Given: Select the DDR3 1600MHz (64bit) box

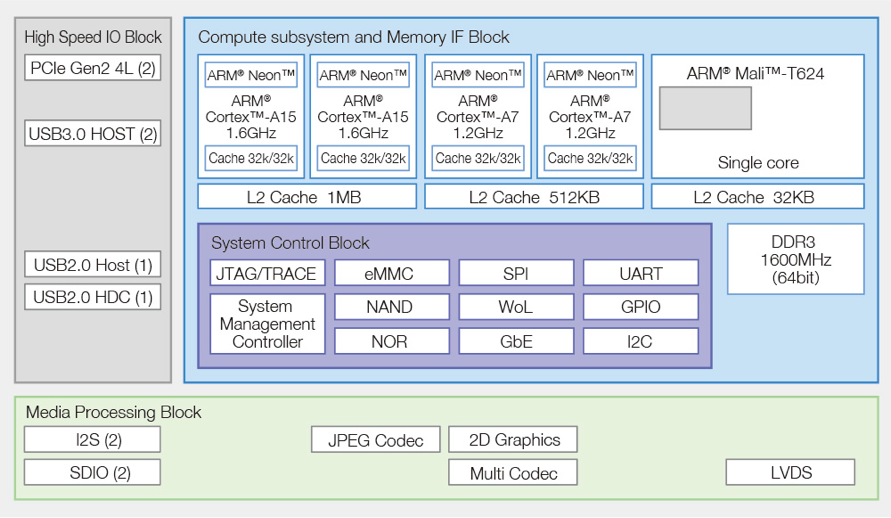Looking at the screenshot, I should click(x=796, y=259).
